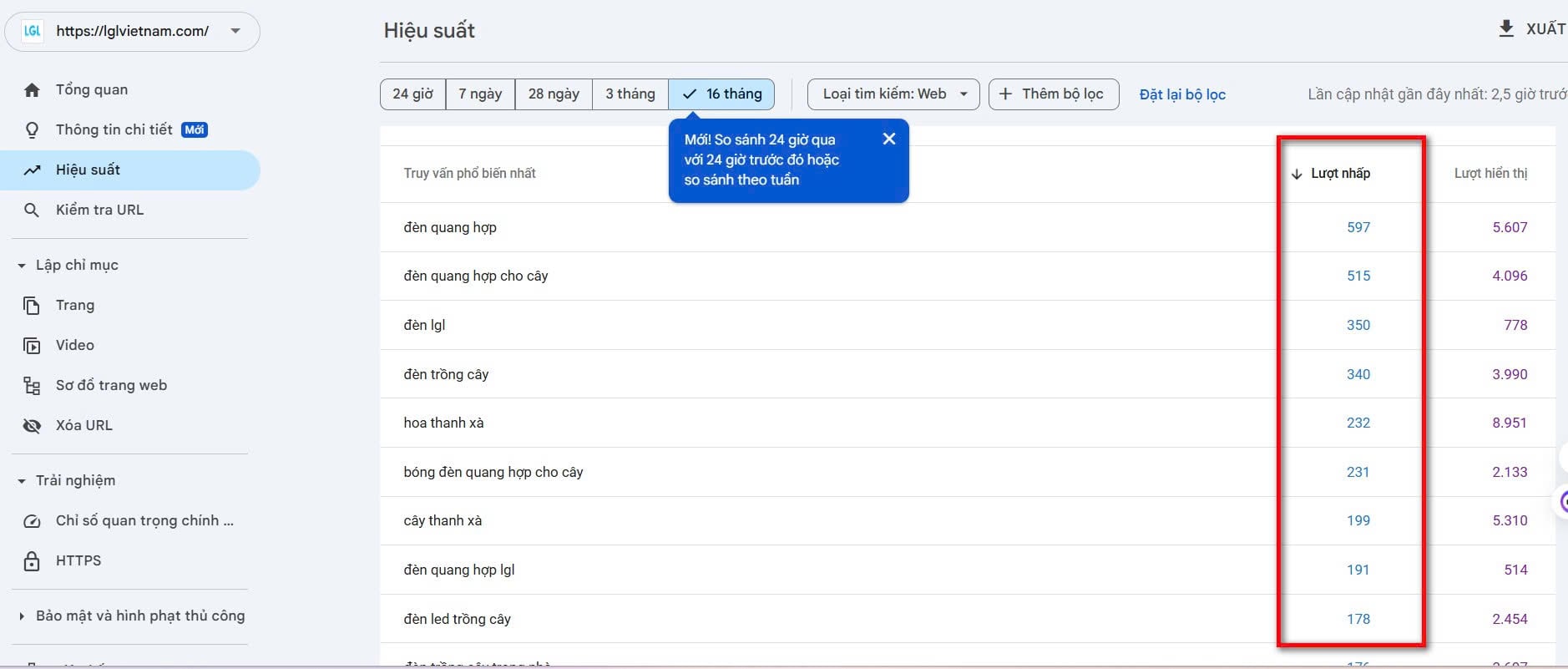Image resolution: width=1568 pixels, height=669 pixels.
Task: Open Chỉ số quan trọng chính report
Action: point(130,520)
